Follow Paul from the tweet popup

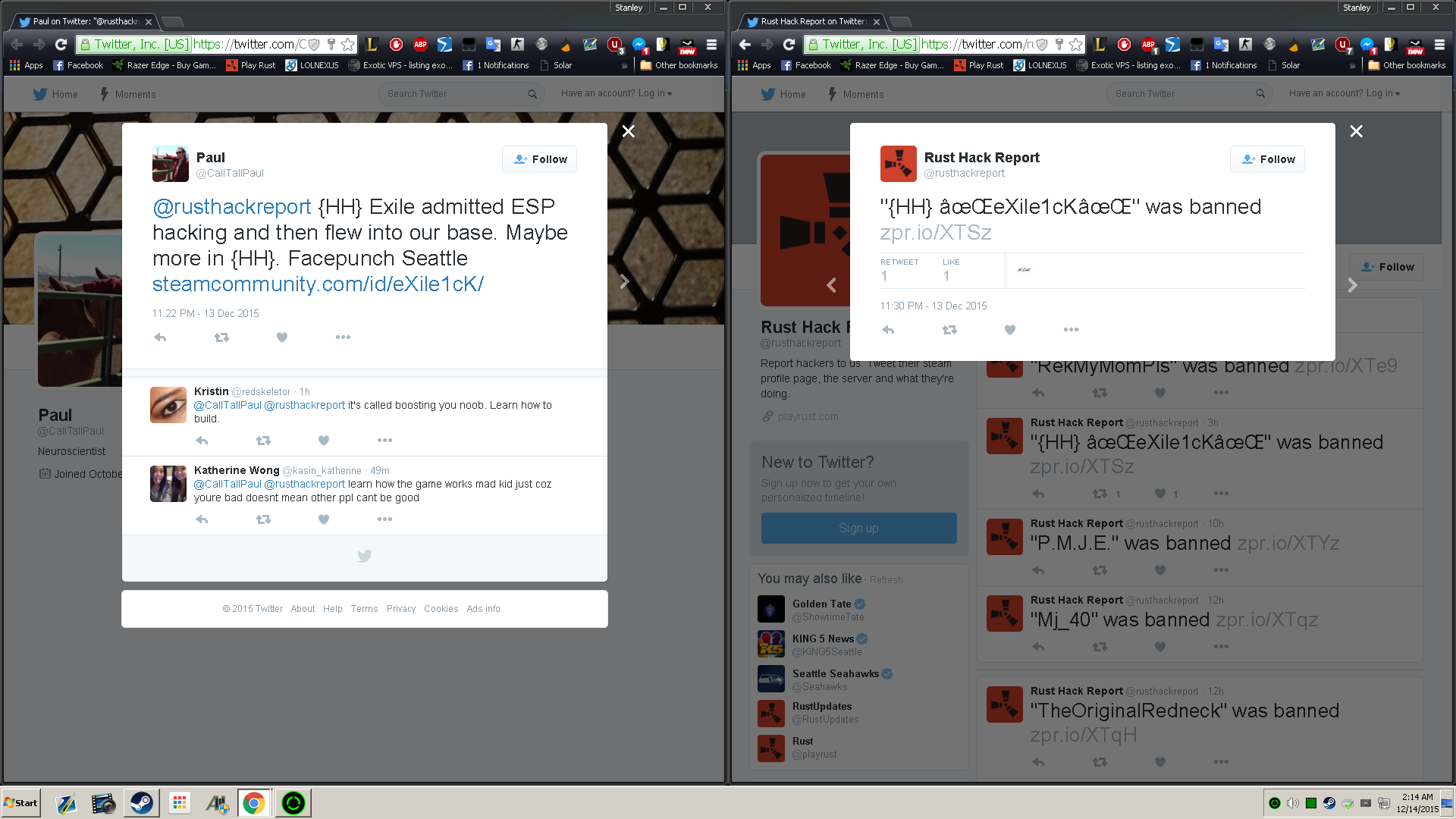(x=539, y=159)
